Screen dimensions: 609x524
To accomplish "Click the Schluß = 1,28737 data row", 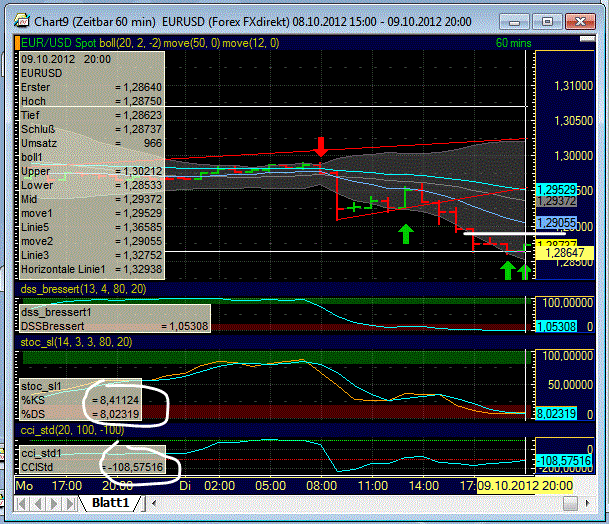I will 91,129.
